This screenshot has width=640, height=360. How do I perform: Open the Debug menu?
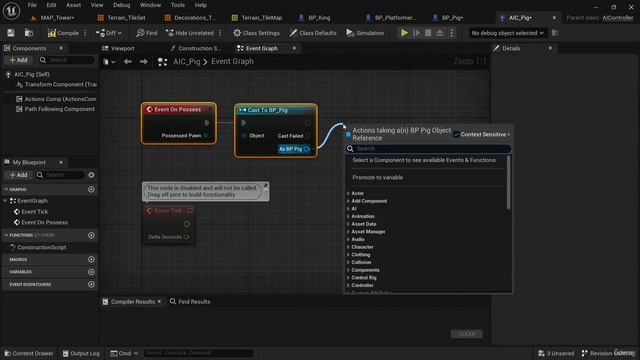point(122,5)
